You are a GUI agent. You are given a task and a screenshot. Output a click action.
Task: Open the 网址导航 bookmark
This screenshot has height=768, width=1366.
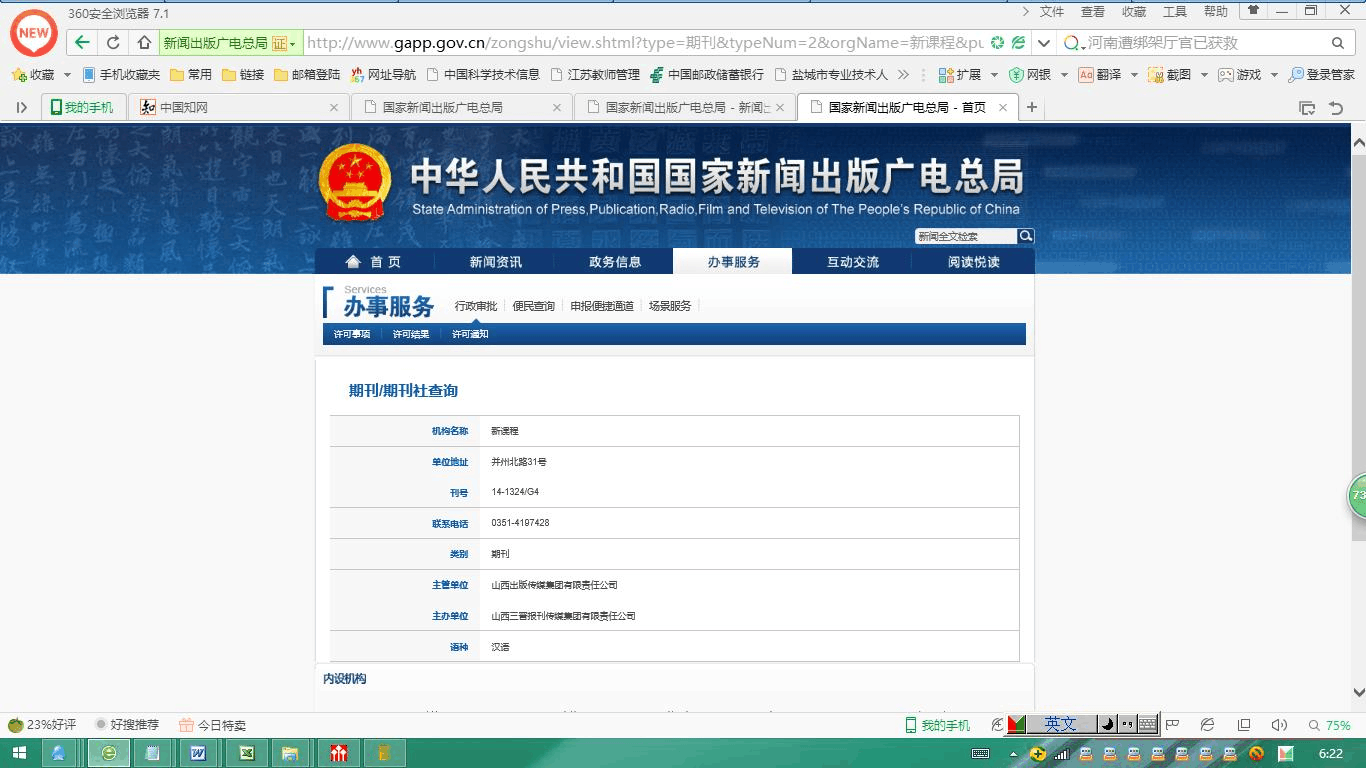[x=383, y=75]
